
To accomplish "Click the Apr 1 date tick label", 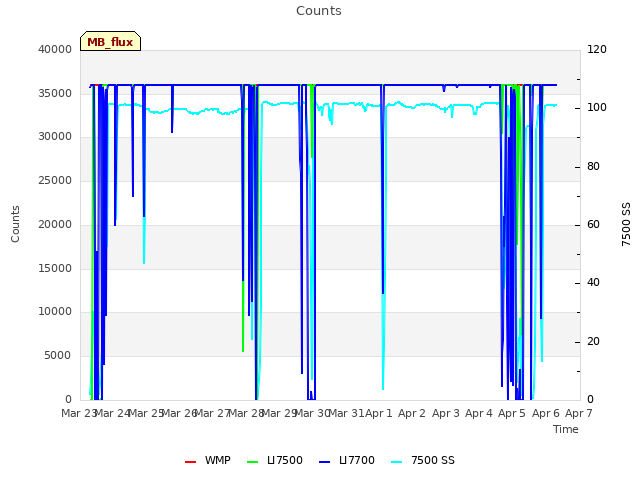I will 378,413.
